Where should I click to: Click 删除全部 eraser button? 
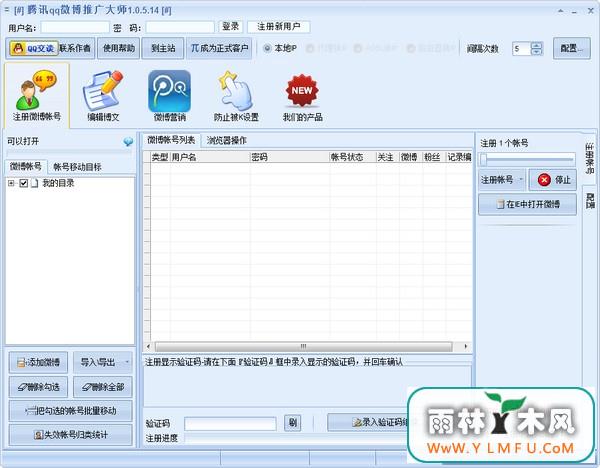click(x=103, y=387)
